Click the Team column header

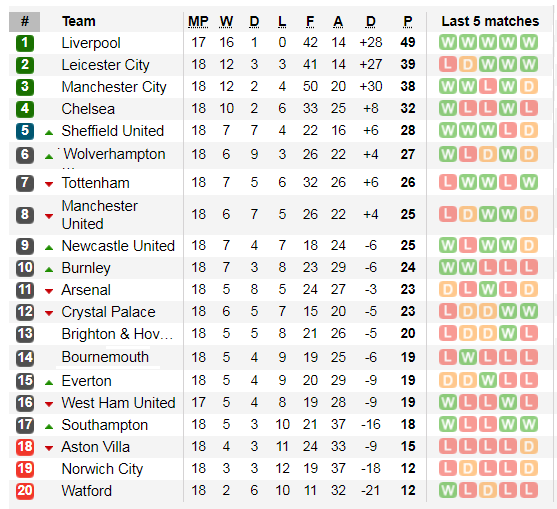point(79,21)
